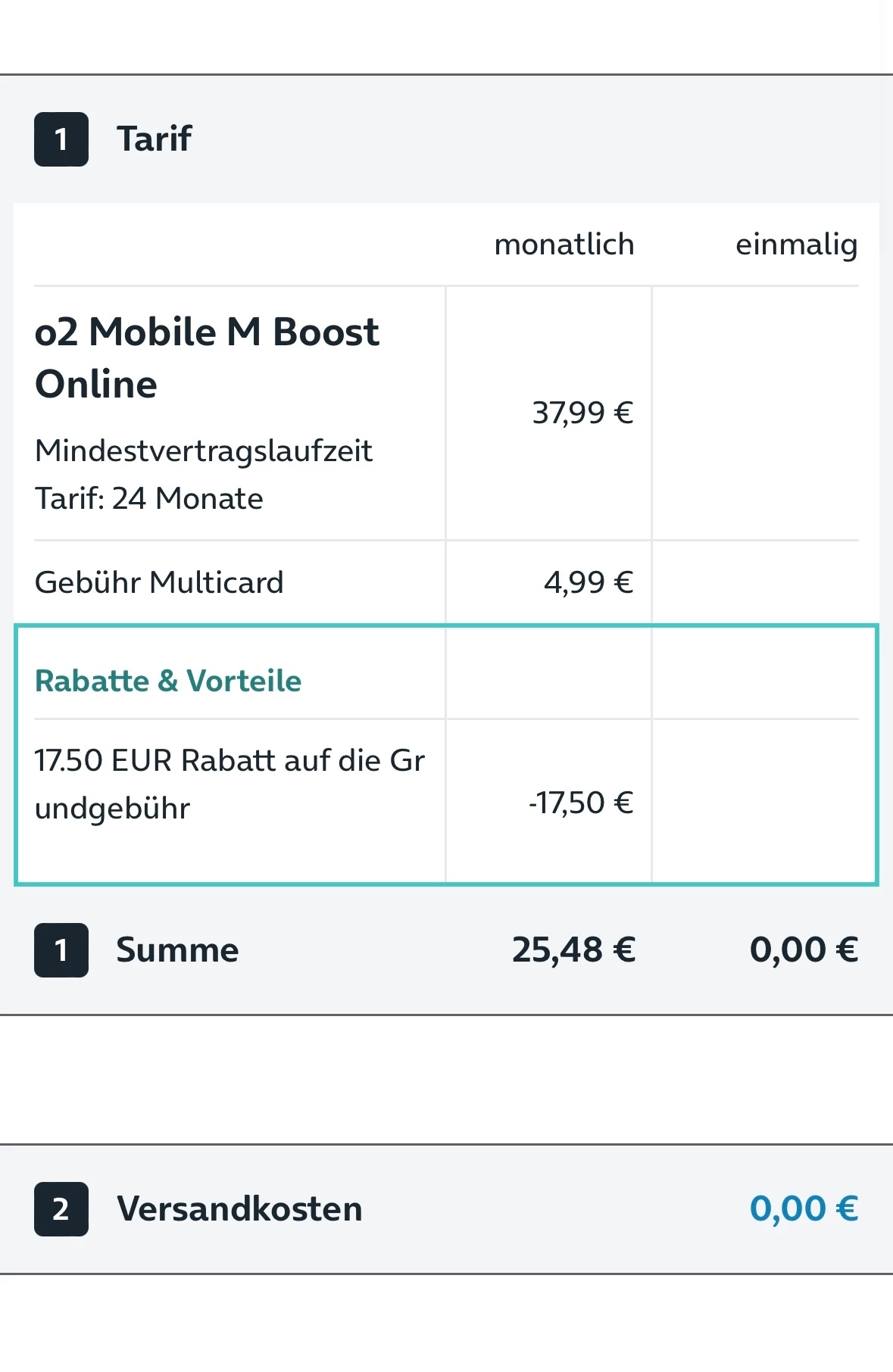Viewport: 893px width, 1372px height.
Task: Tap the blue 0,00 € shipping cost
Action: [x=804, y=1209]
